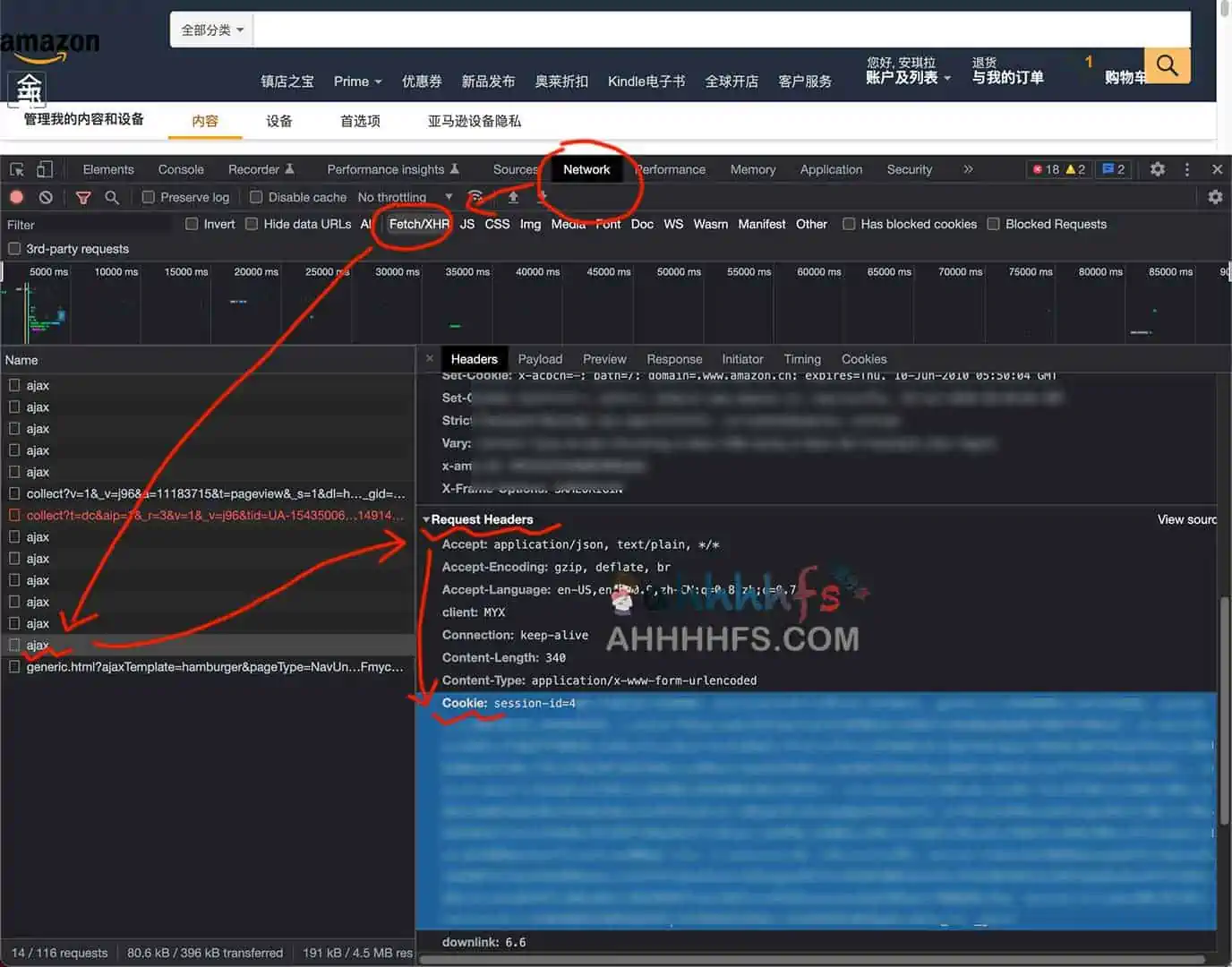Image resolution: width=1232 pixels, height=967 pixels.
Task: Enable Hide data URLs checkbox
Action: point(252,224)
